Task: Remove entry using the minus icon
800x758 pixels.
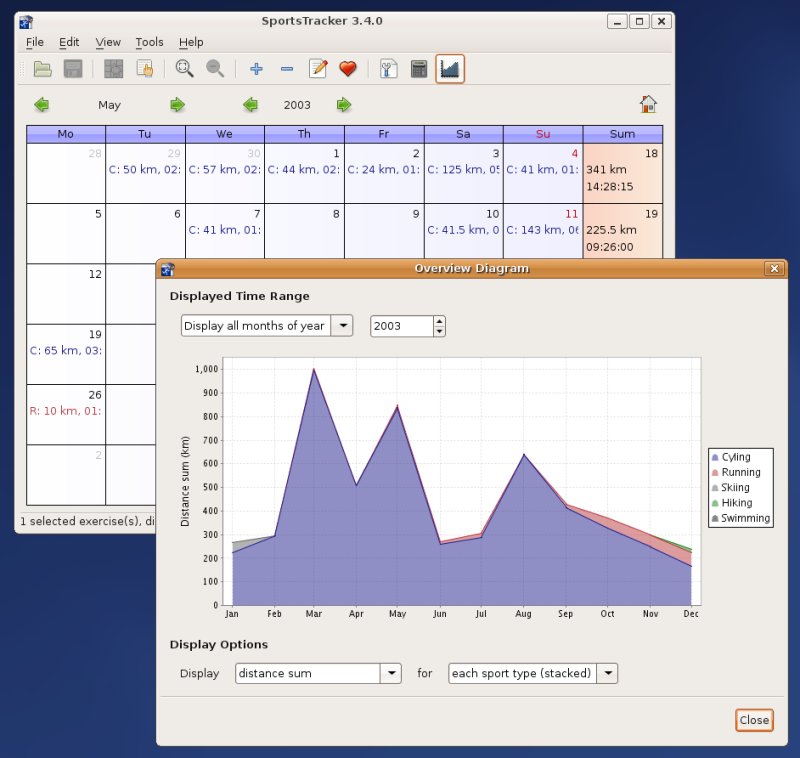Action: click(x=287, y=68)
